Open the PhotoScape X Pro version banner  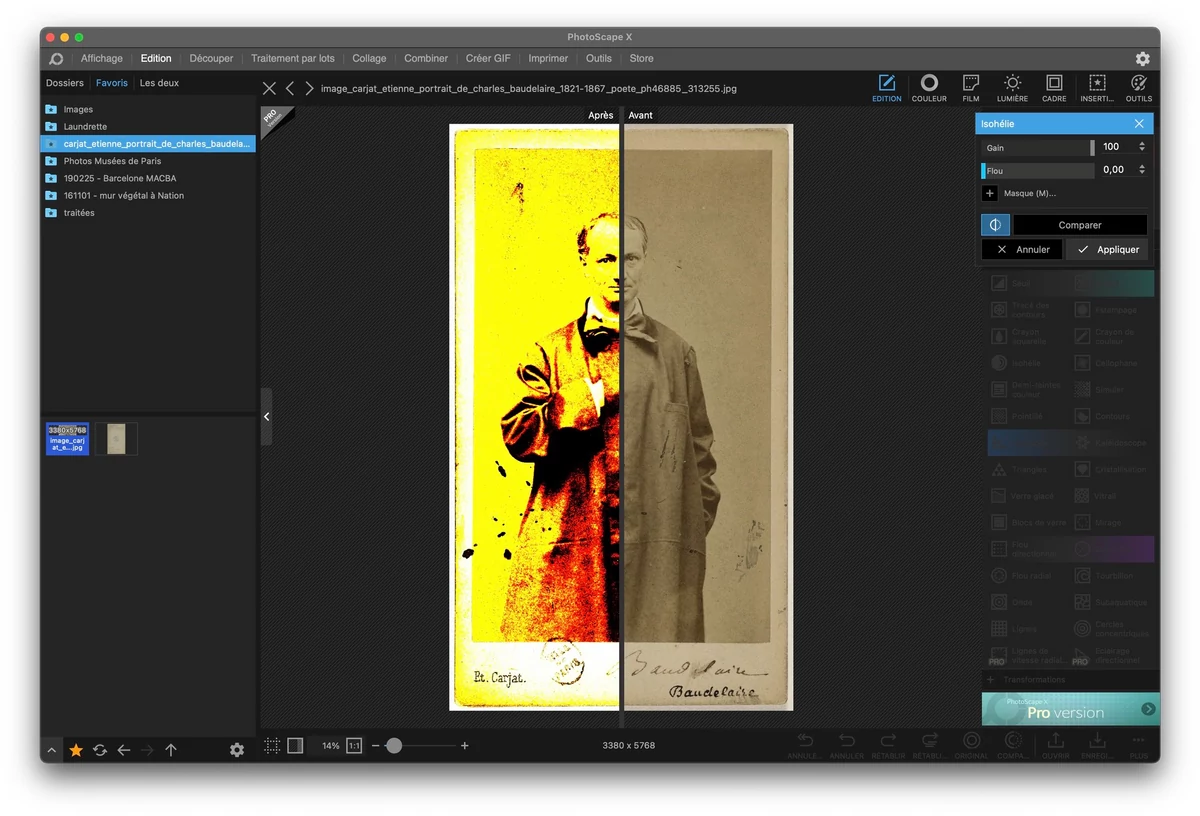click(1071, 709)
